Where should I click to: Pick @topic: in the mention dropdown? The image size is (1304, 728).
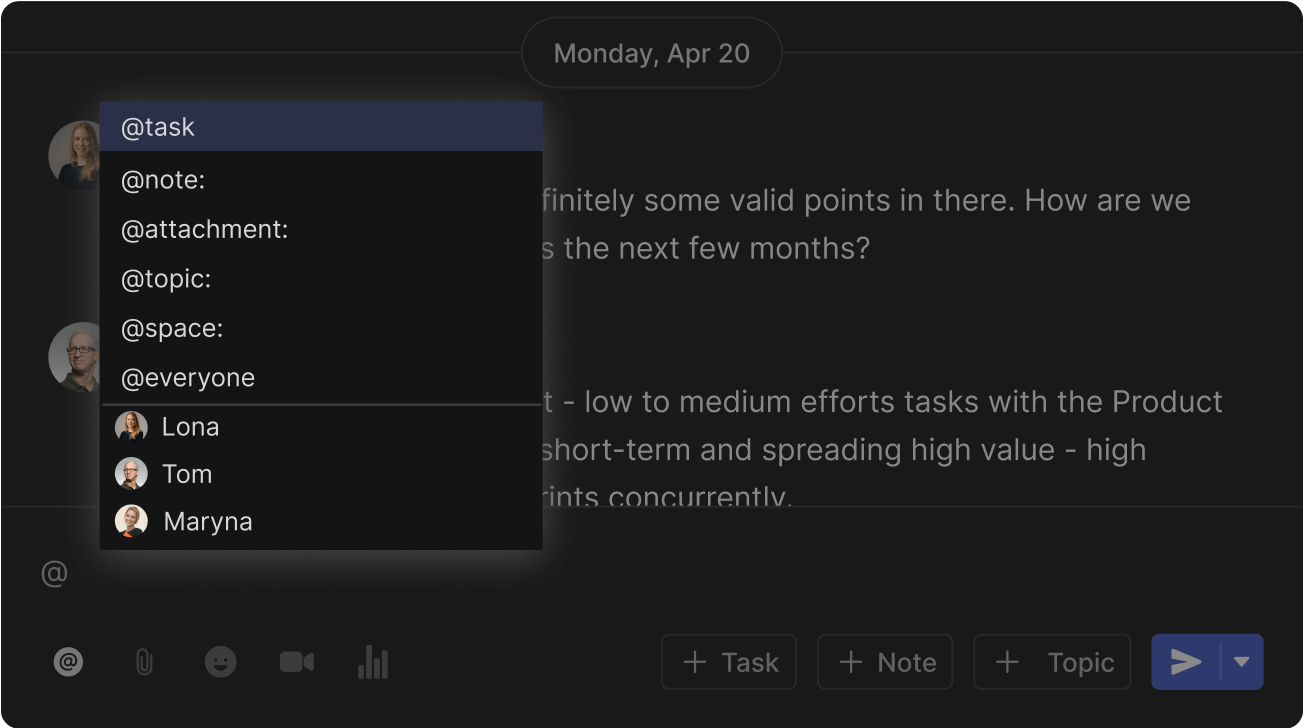pyautogui.click(x=320, y=279)
